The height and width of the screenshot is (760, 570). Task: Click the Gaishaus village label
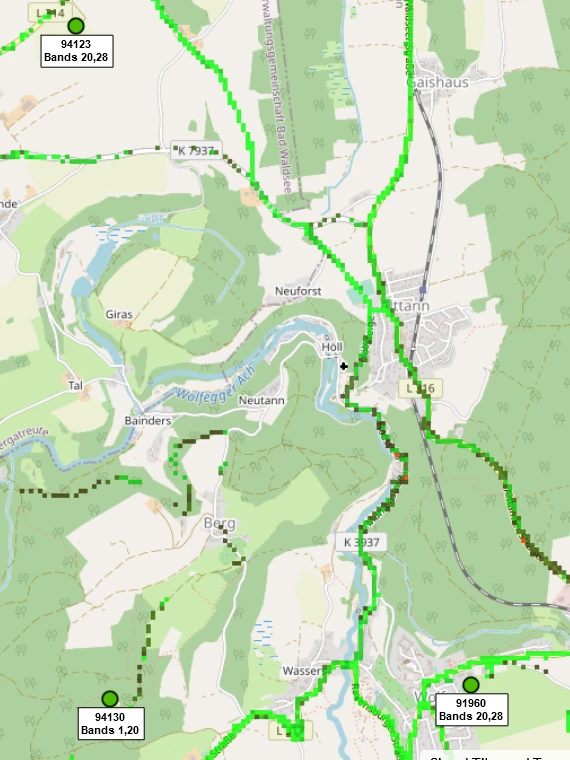438,82
